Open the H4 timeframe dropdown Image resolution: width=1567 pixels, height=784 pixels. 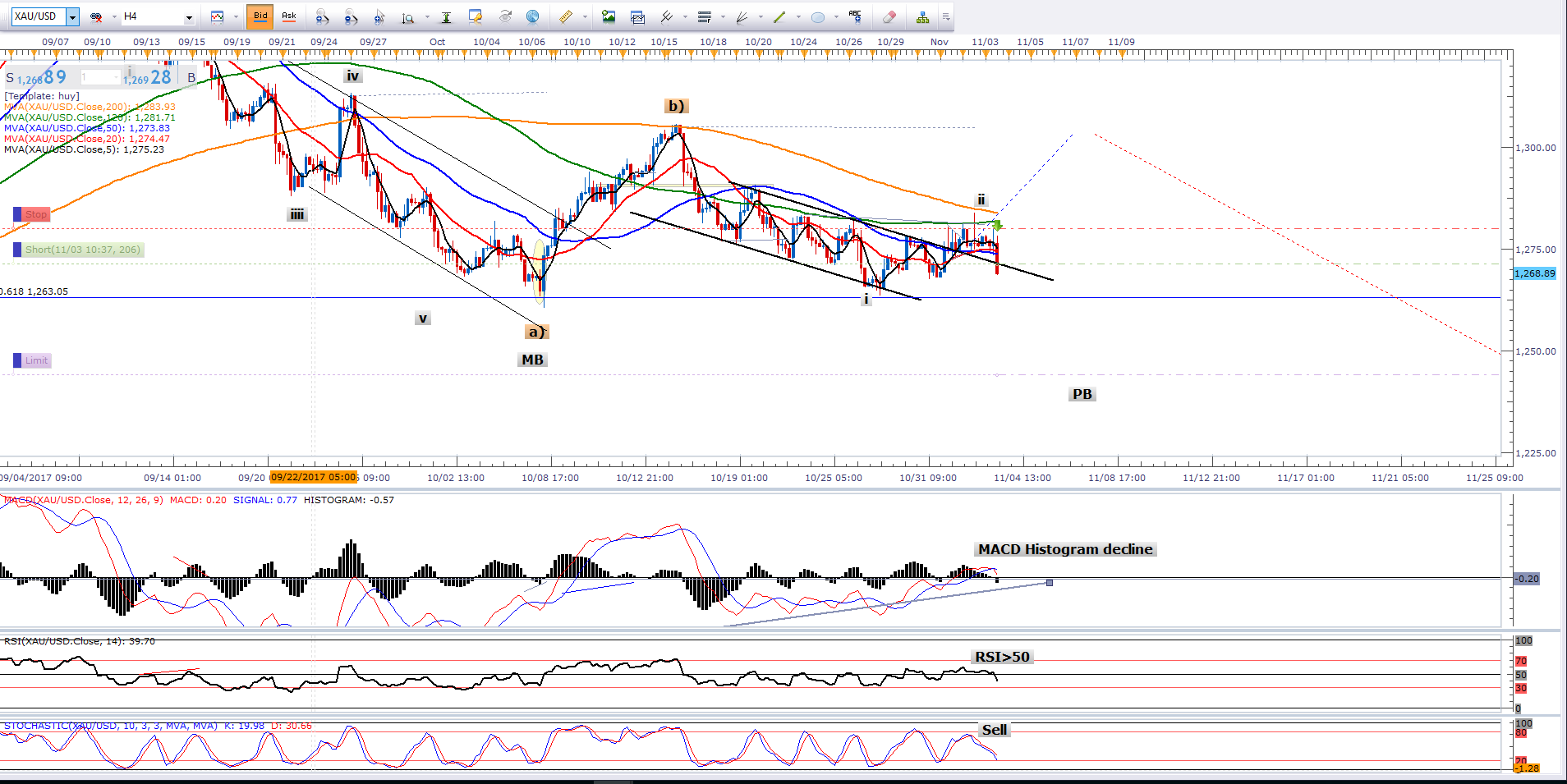click(x=189, y=16)
